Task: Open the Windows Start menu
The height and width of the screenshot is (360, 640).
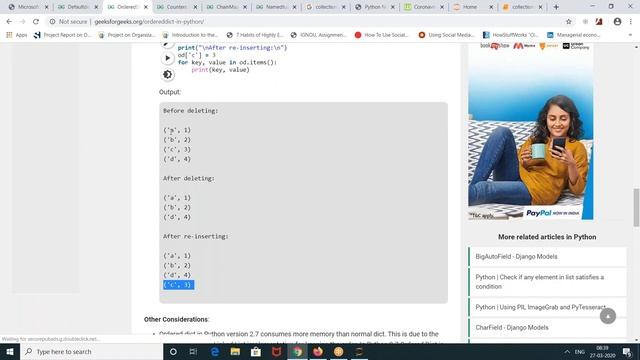Action: click(10, 351)
